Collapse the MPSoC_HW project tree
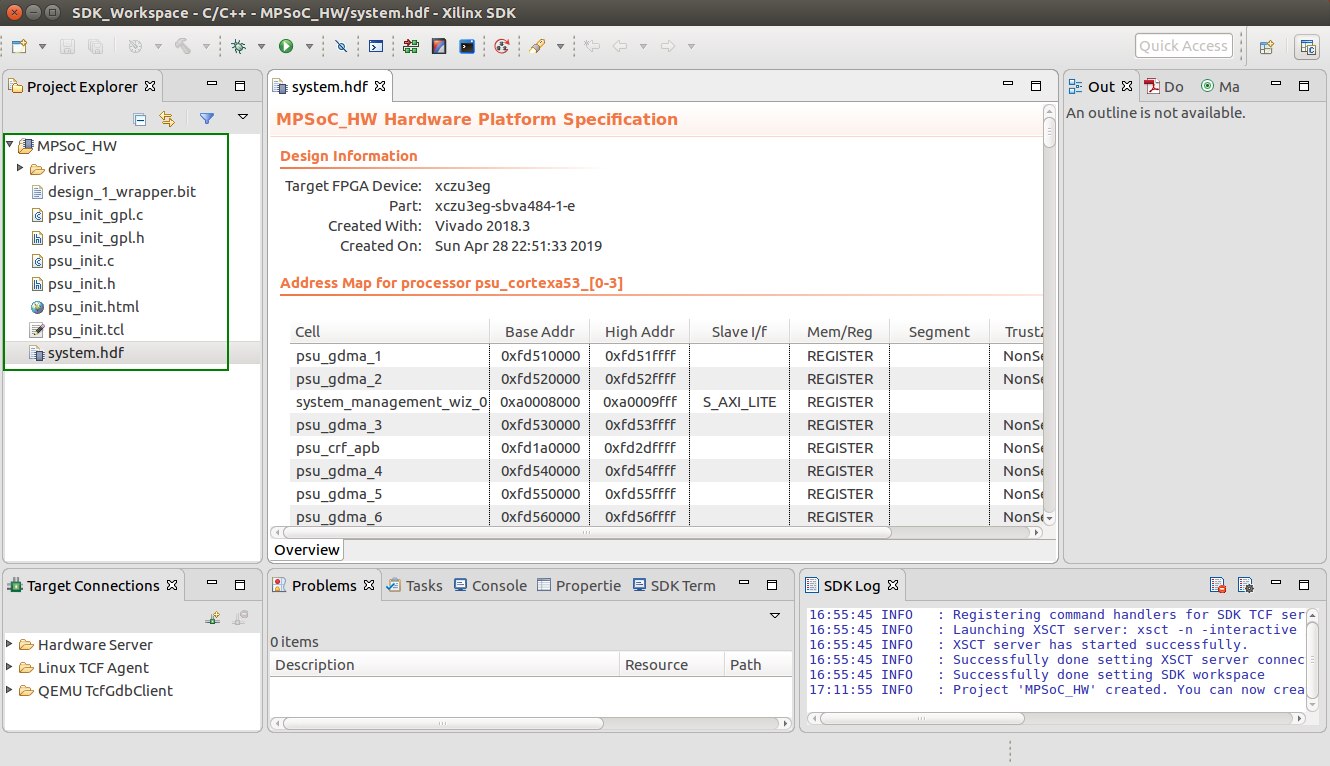The image size is (1330, 766). [x=10, y=146]
